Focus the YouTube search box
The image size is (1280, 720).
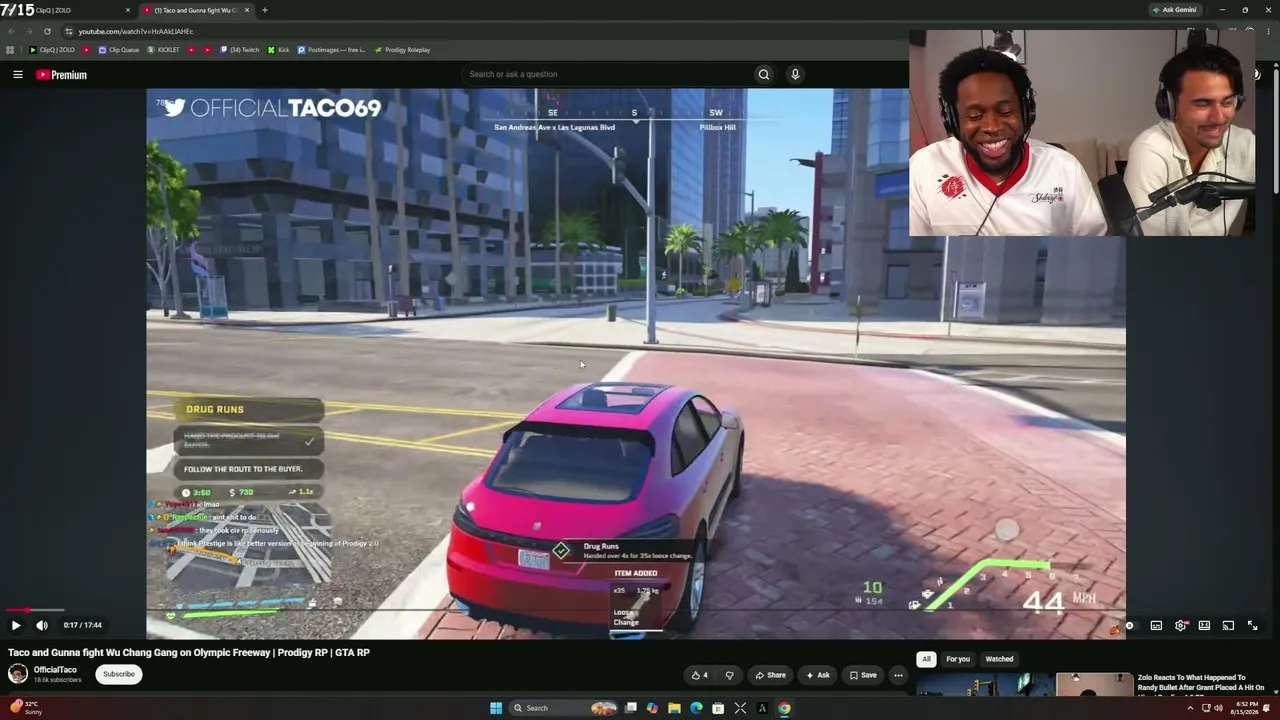(610, 74)
